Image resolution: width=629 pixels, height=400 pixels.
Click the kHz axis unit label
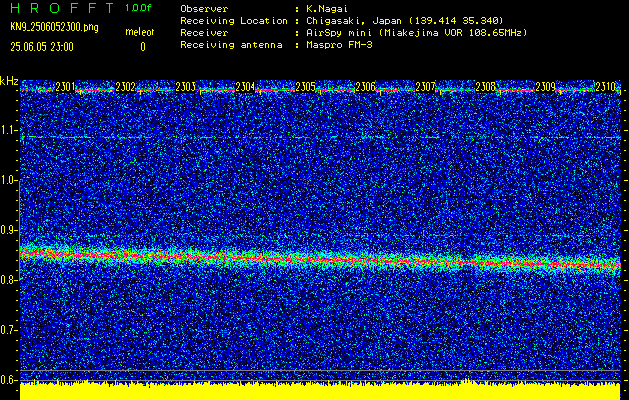pyautogui.click(x=9, y=81)
